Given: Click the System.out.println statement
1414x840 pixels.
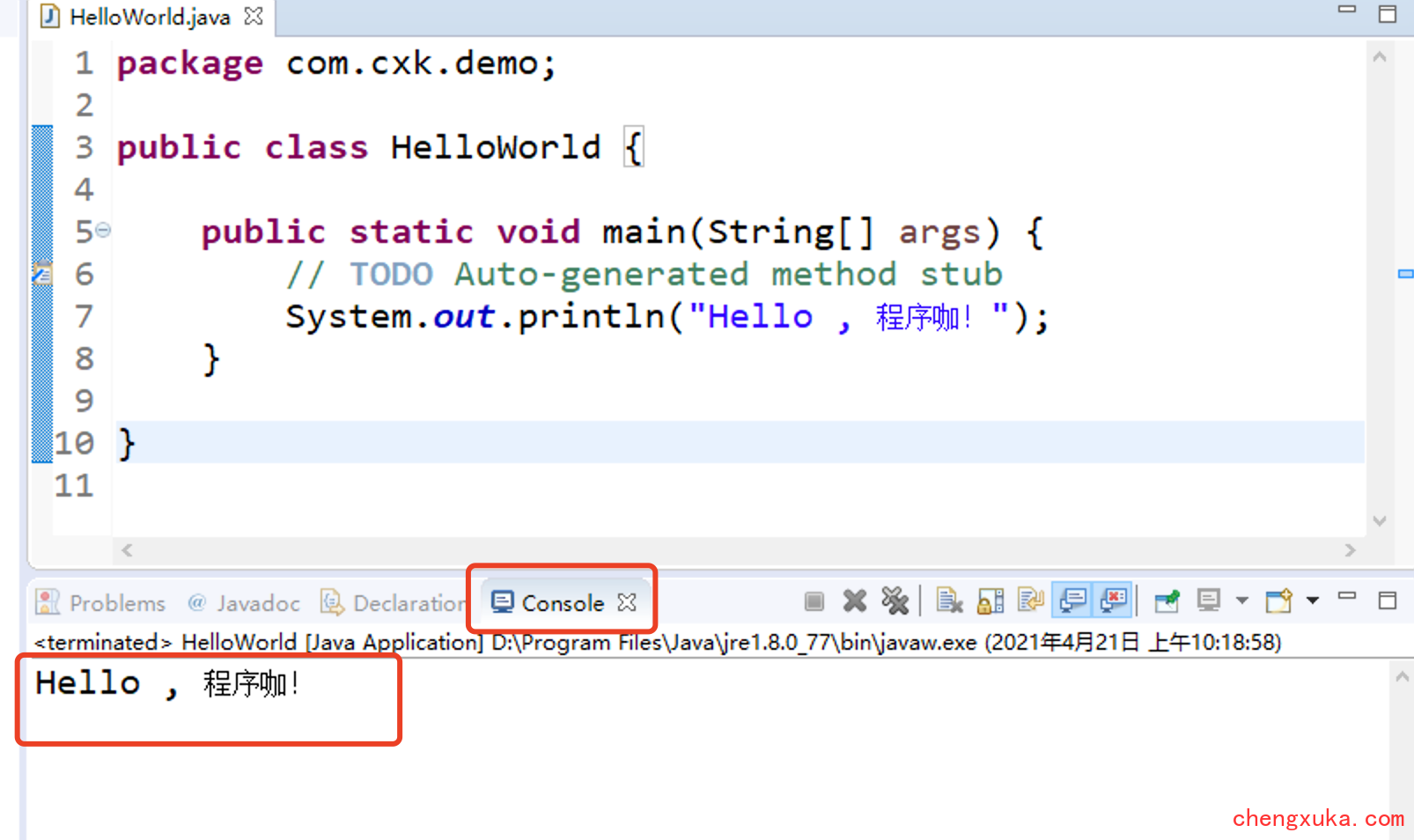Looking at the screenshot, I should pos(667,317).
